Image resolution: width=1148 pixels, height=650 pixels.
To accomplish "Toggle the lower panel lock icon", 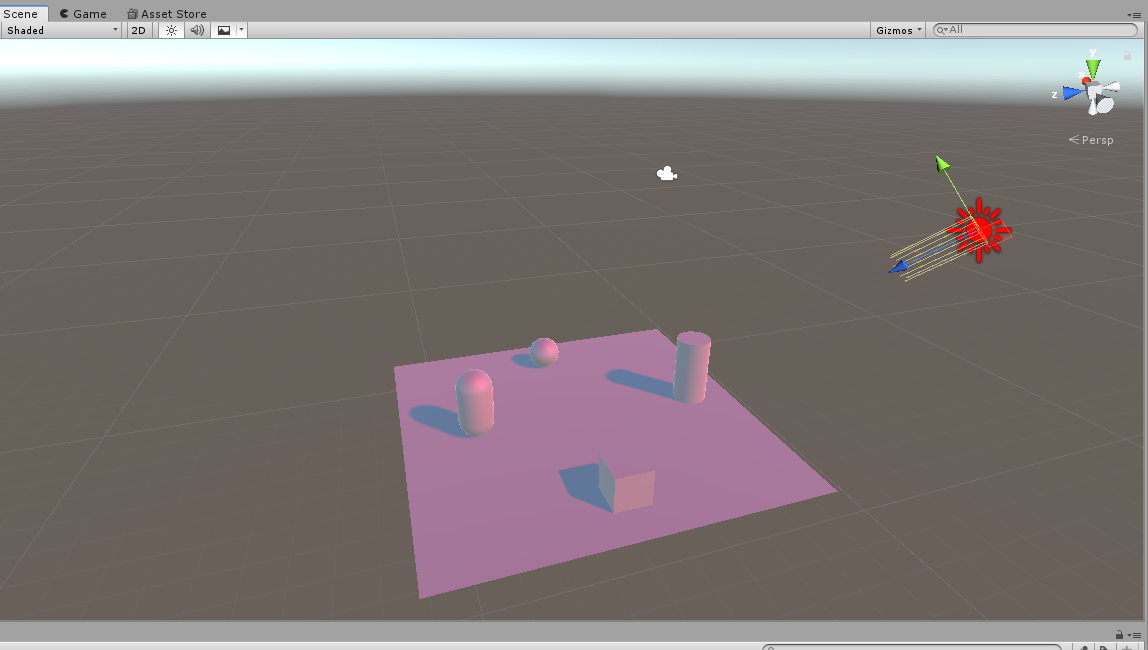I will point(1119,635).
